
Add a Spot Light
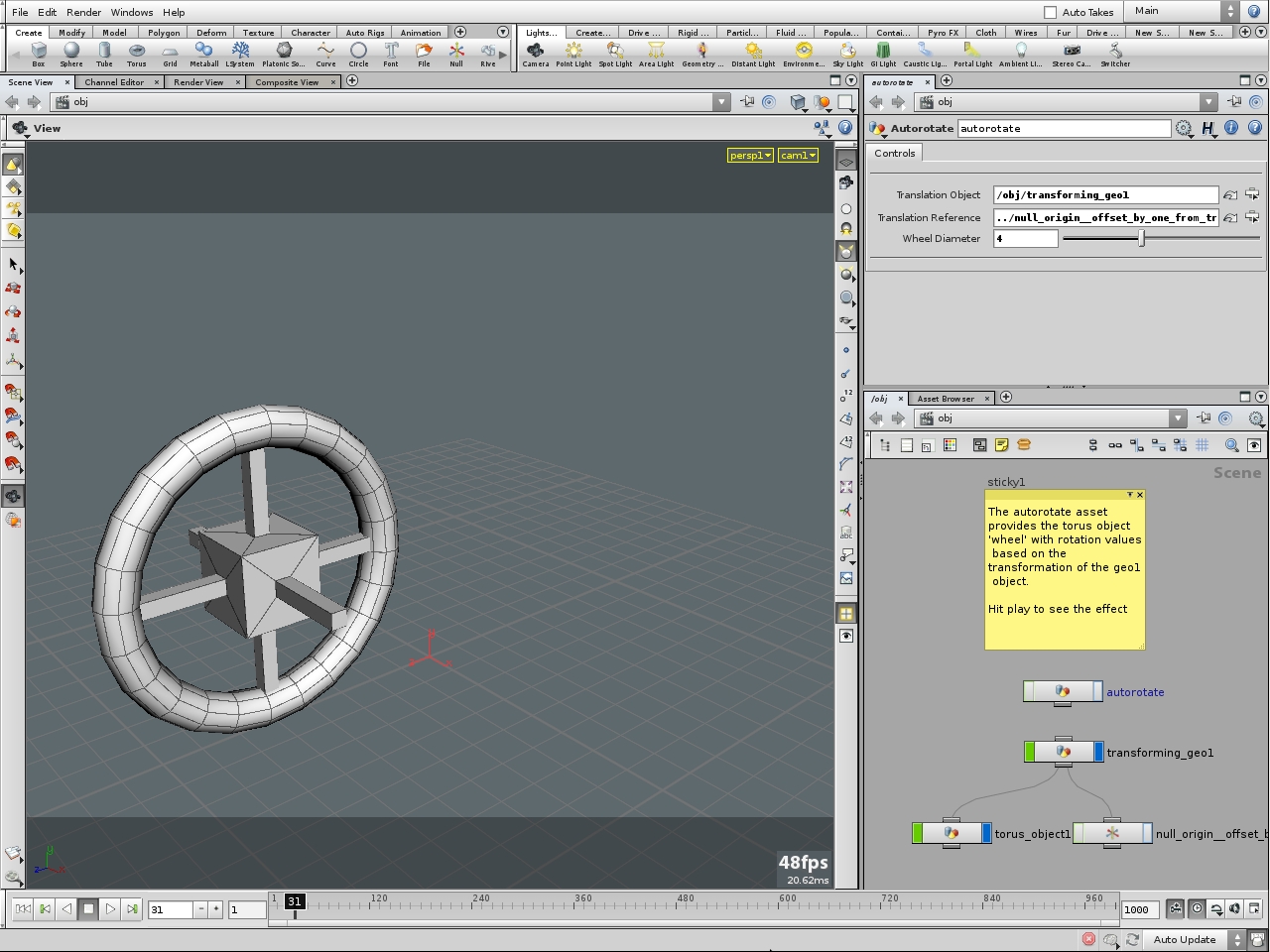click(615, 54)
